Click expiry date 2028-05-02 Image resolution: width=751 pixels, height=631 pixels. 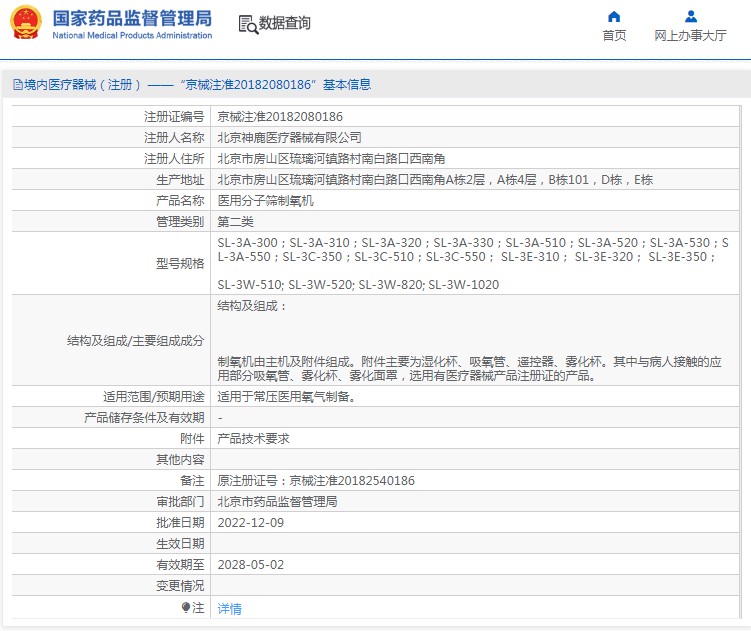(250, 565)
